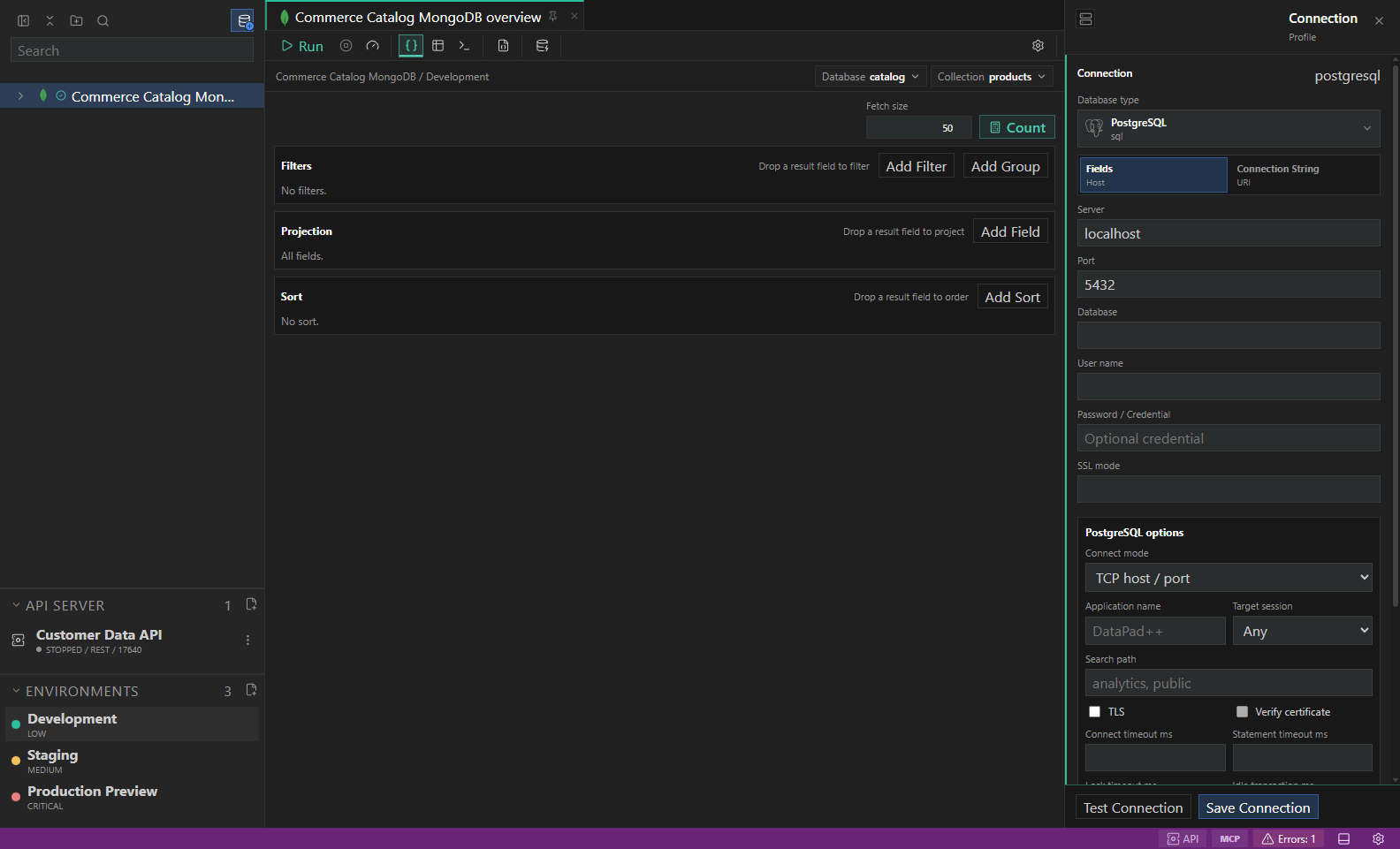This screenshot has height=849, width=1400.
Task: Enable the TLS checkbox
Action: 1094,712
